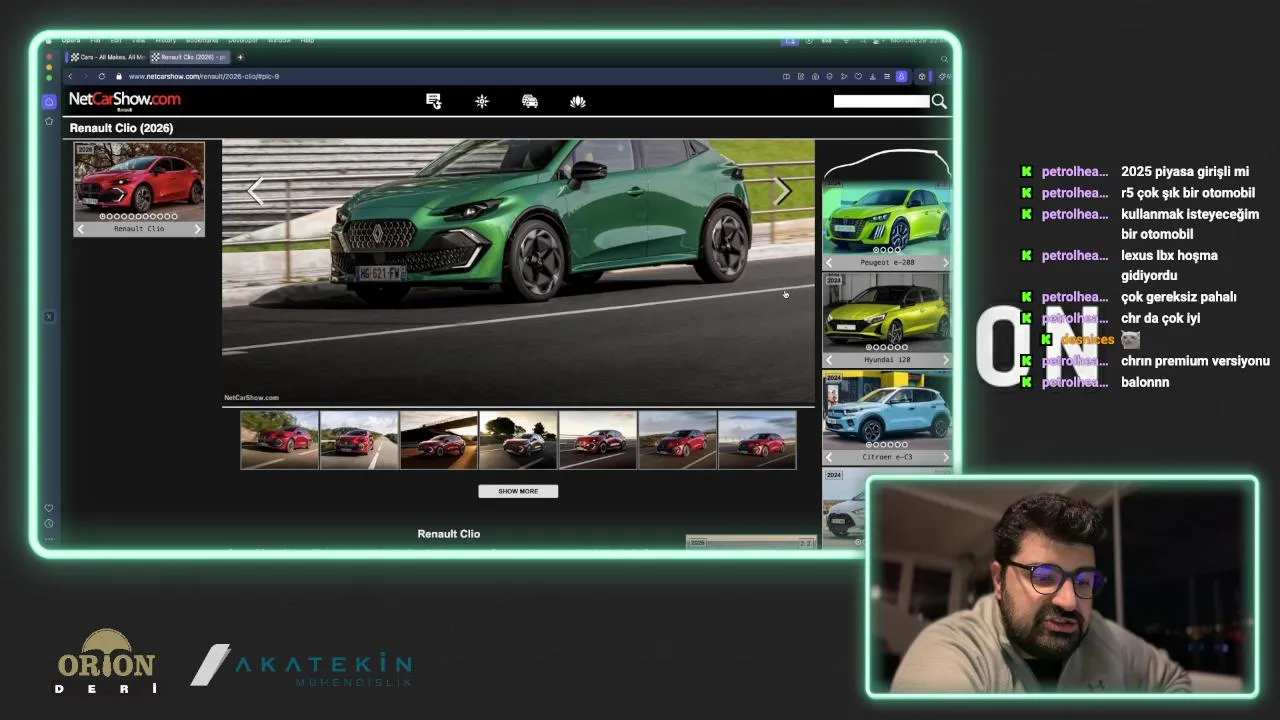This screenshot has width=1280, height=720.
Task: Select the second thumbnail in the photo strip
Action: coord(359,440)
